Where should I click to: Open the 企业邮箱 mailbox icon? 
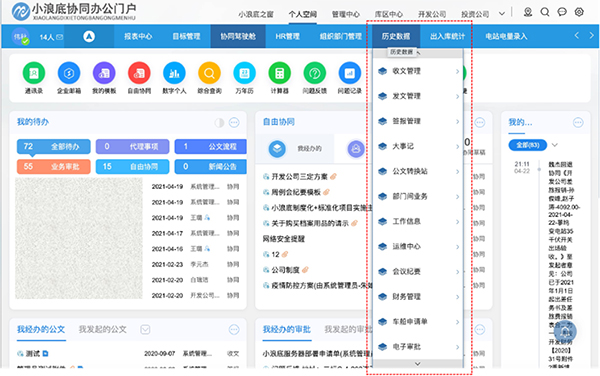tap(69, 73)
